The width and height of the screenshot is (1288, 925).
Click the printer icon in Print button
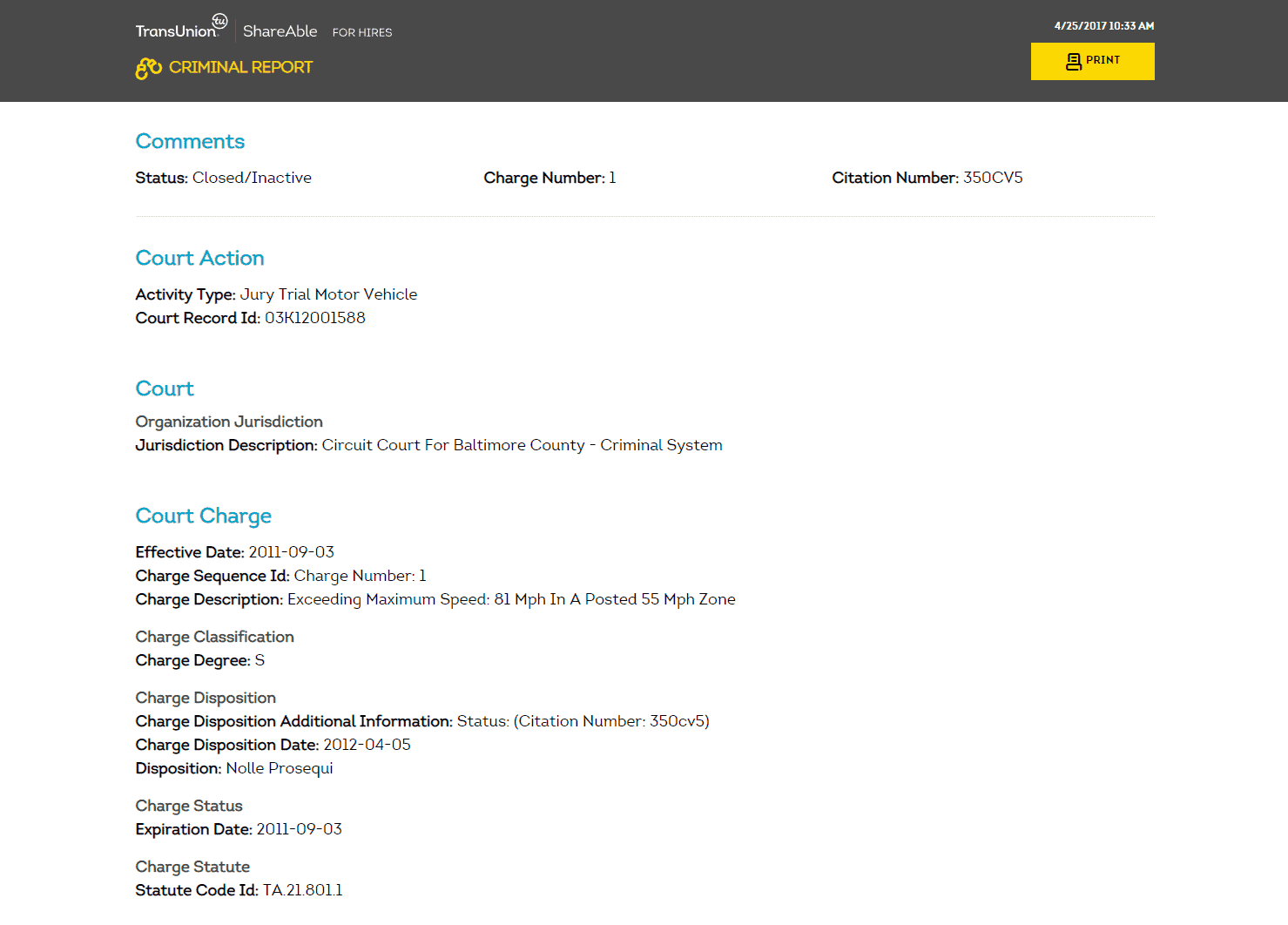coord(1073,61)
